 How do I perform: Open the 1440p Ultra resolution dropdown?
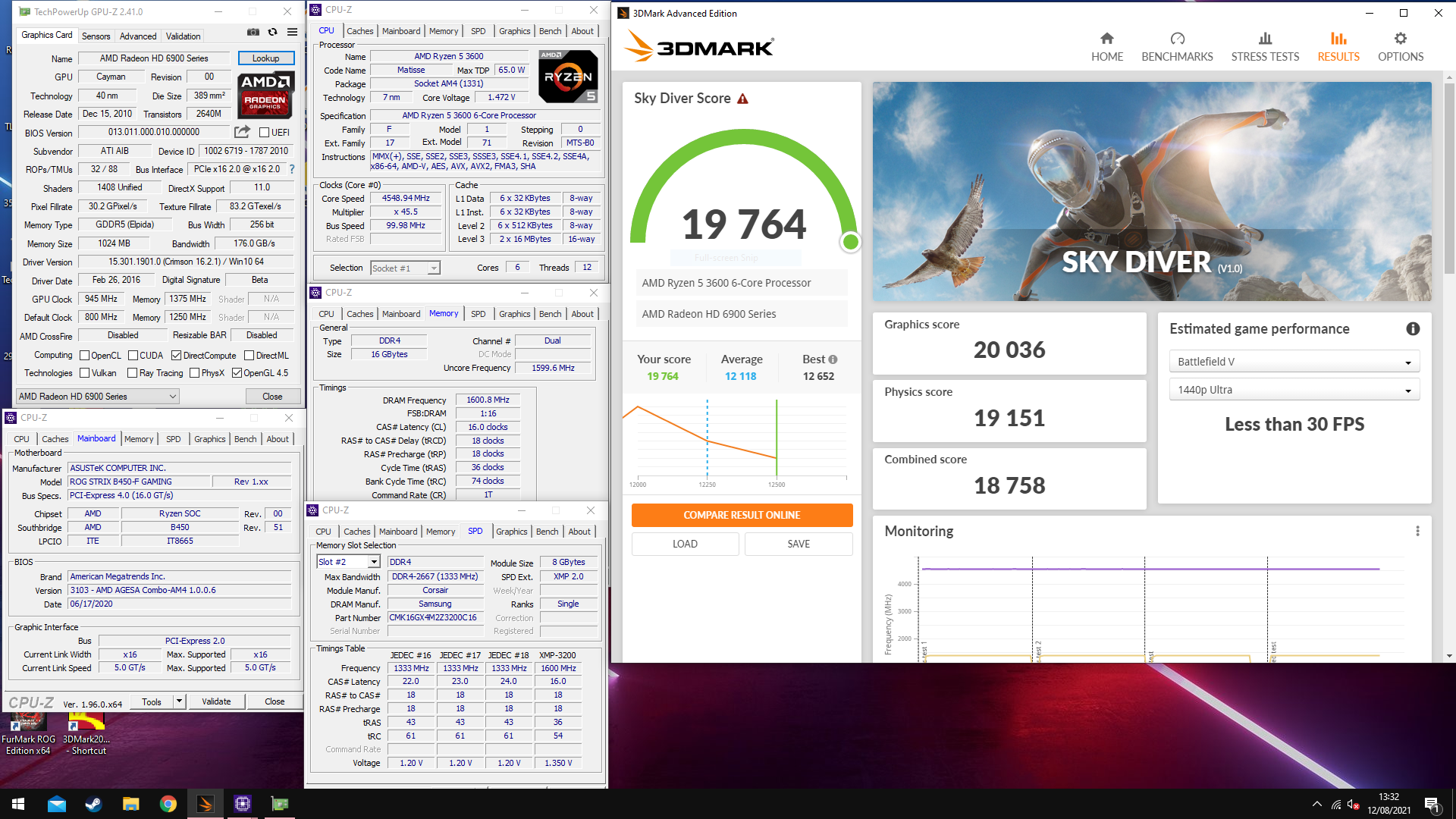(1294, 390)
